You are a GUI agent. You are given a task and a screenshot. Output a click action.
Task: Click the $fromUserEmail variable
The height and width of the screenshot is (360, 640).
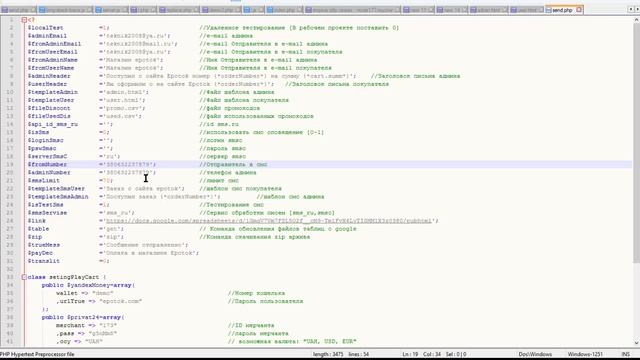coord(52,52)
